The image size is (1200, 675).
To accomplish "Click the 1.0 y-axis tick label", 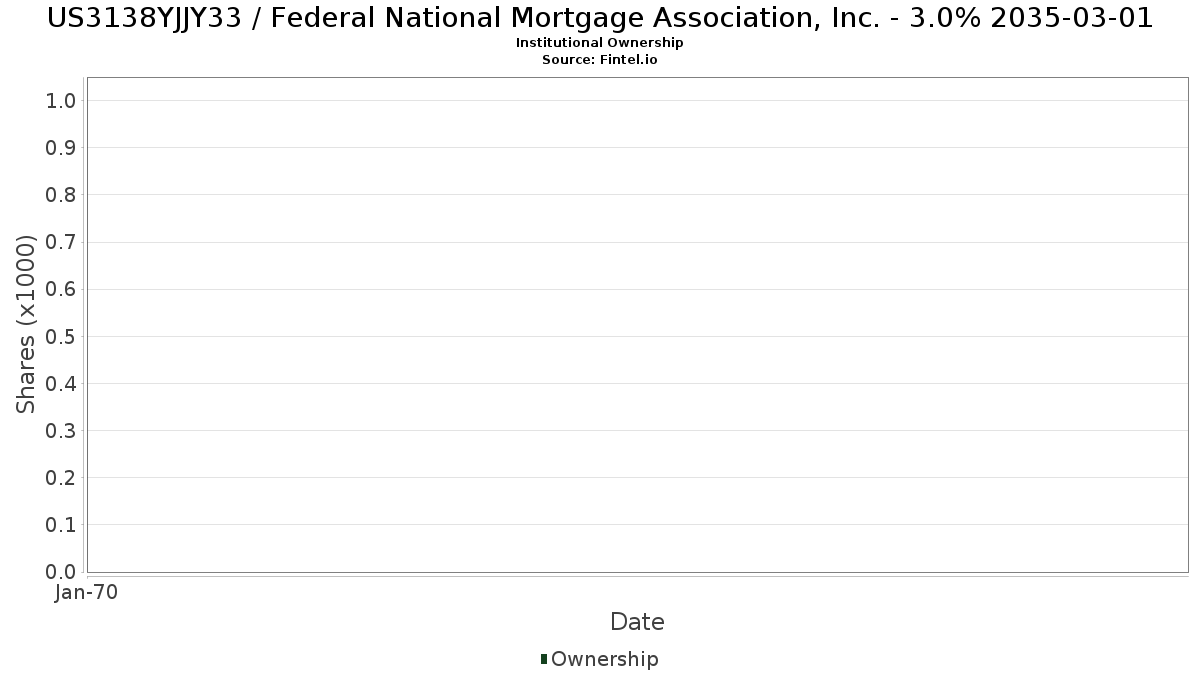I will tap(61, 100).
